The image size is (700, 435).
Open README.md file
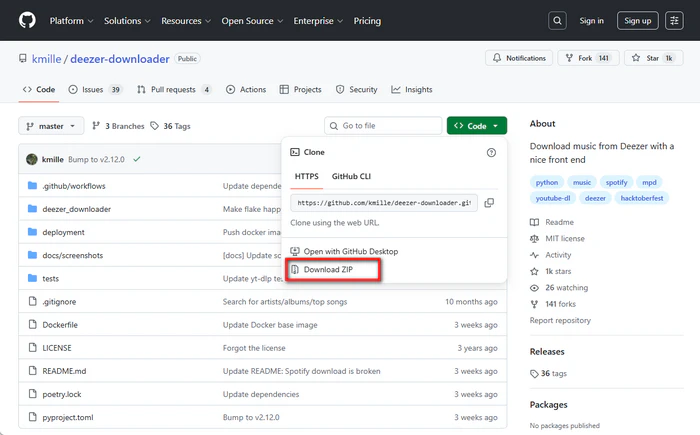(x=64, y=371)
